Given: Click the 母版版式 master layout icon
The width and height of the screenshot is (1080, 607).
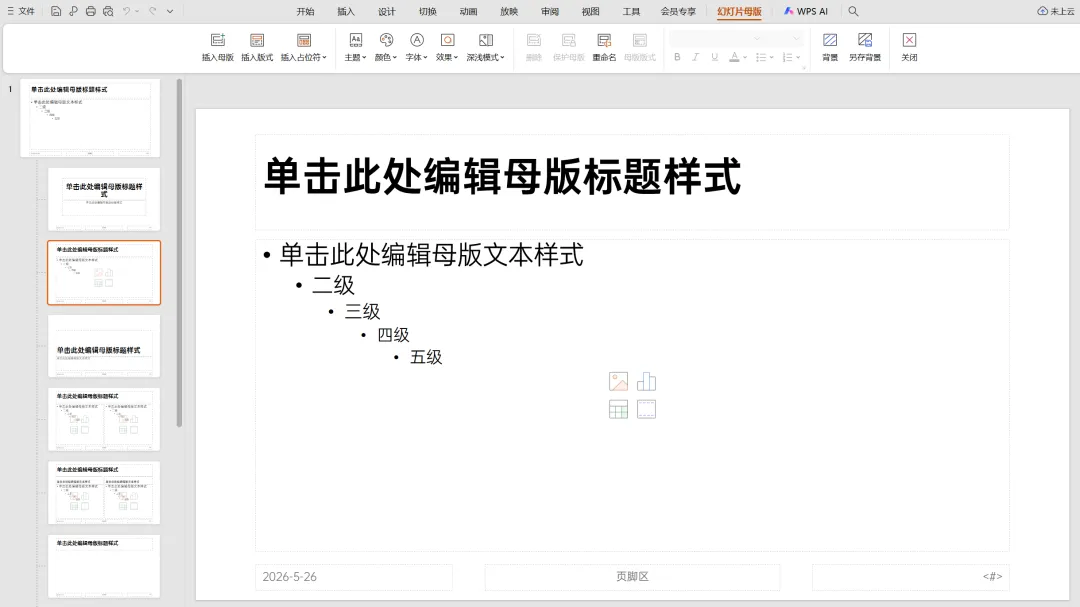Looking at the screenshot, I should click(x=640, y=47).
